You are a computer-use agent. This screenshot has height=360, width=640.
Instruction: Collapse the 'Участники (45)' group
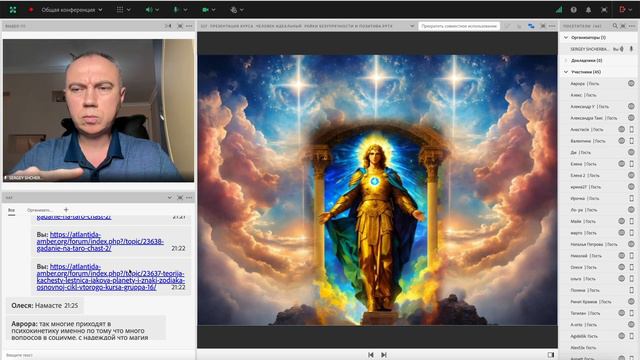[566, 72]
